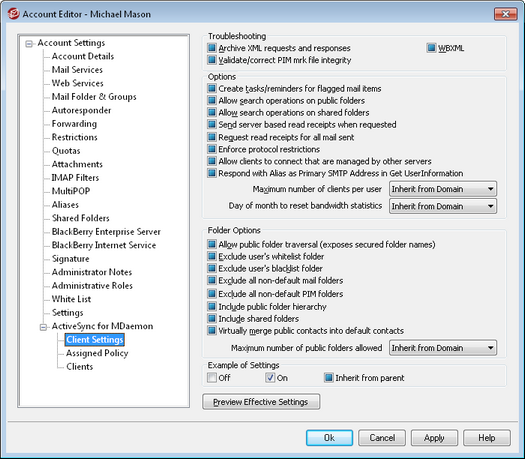
Task: Open Day of month to reset bandwidth dropdown
Action: click(x=443, y=206)
